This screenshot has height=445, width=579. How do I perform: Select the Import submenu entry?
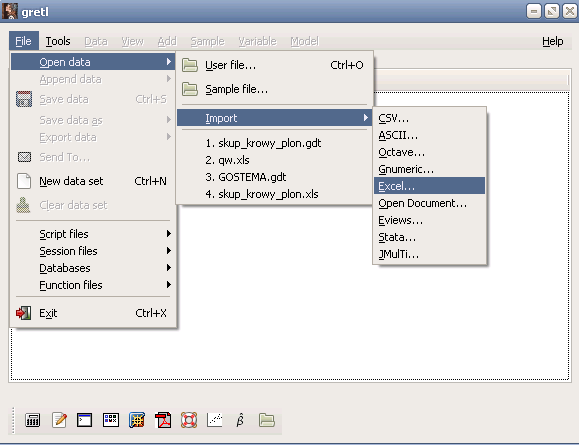[x=274, y=118]
